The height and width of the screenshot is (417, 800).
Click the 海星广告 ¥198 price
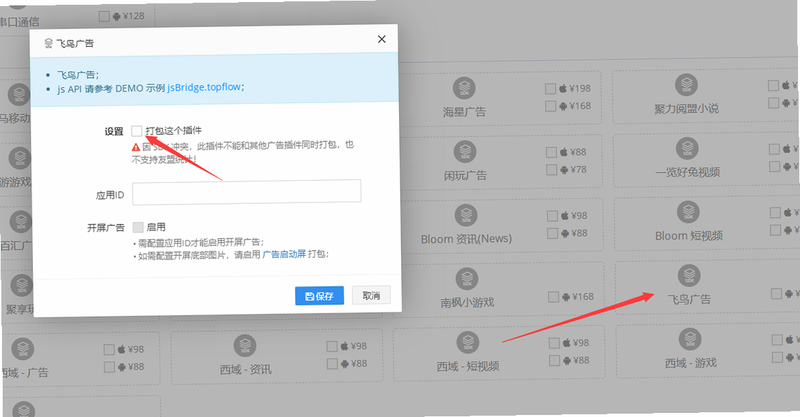click(x=580, y=88)
